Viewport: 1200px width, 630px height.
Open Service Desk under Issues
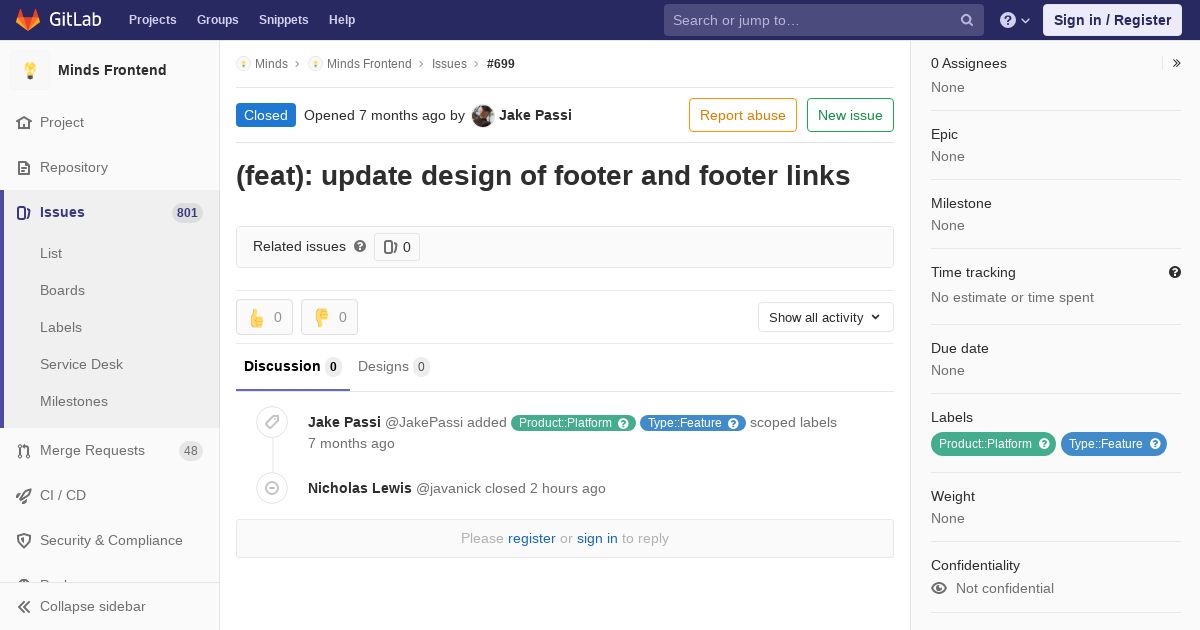click(81, 365)
